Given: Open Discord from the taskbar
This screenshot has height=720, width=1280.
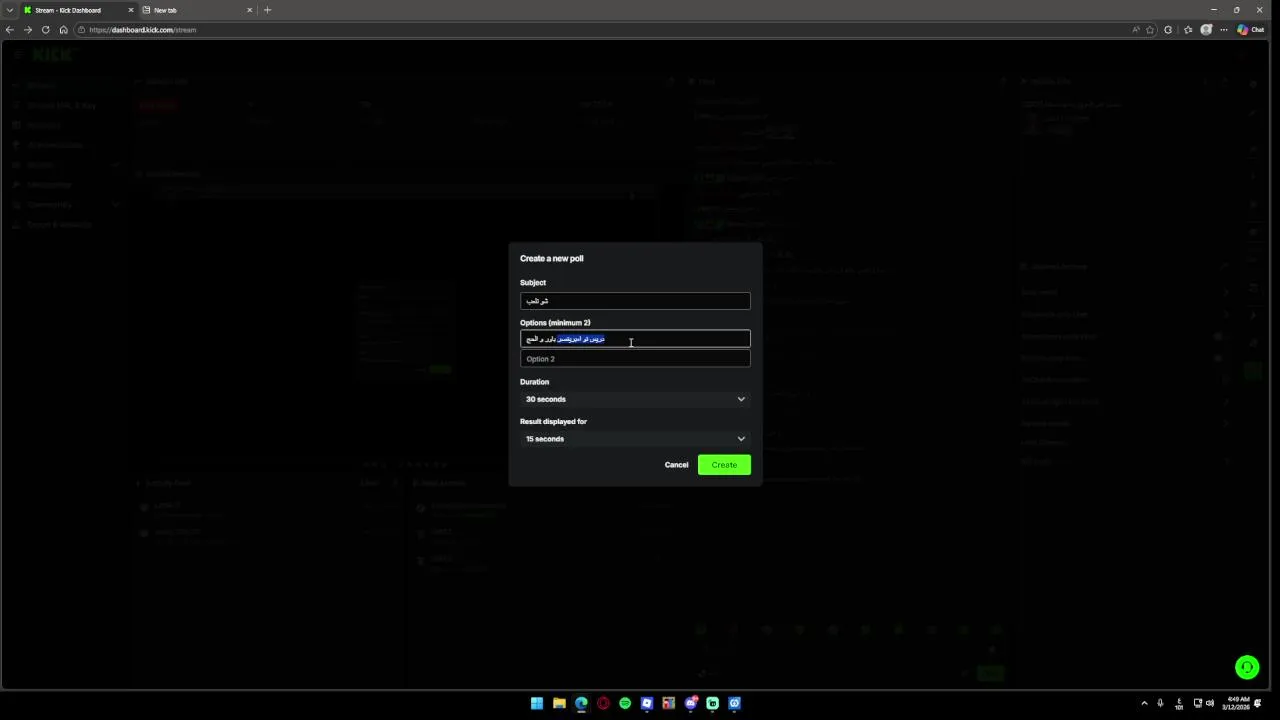Looking at the screenshot, I should click(691, 703).
